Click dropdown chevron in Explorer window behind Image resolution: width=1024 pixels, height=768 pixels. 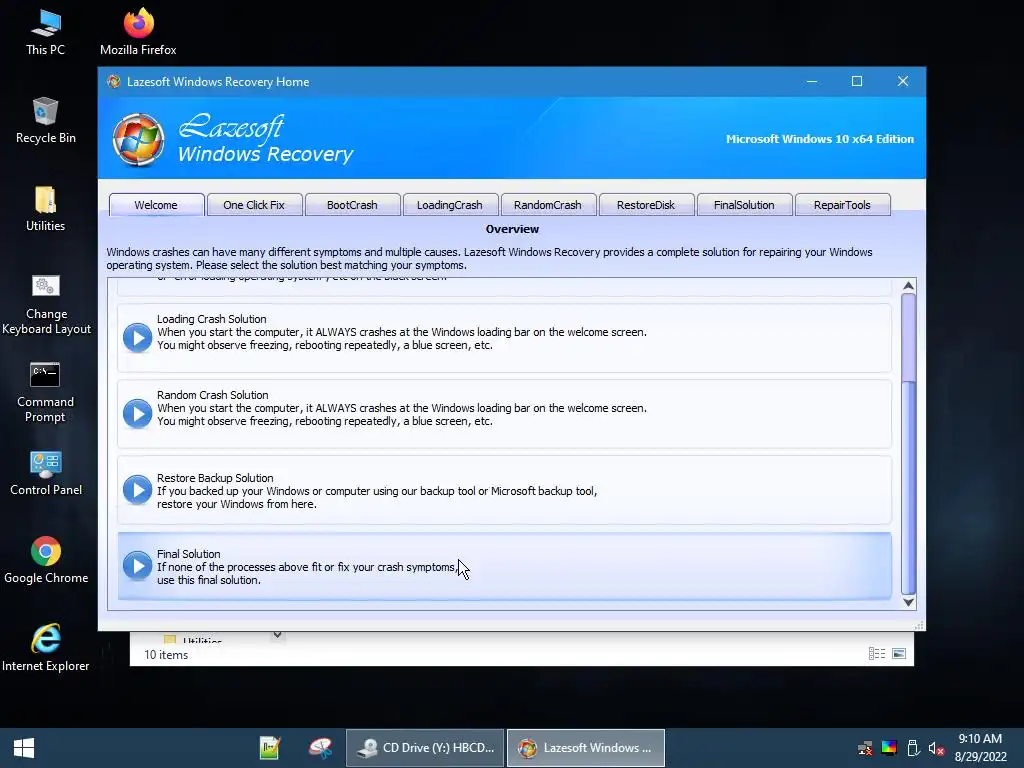coord(278,635)
